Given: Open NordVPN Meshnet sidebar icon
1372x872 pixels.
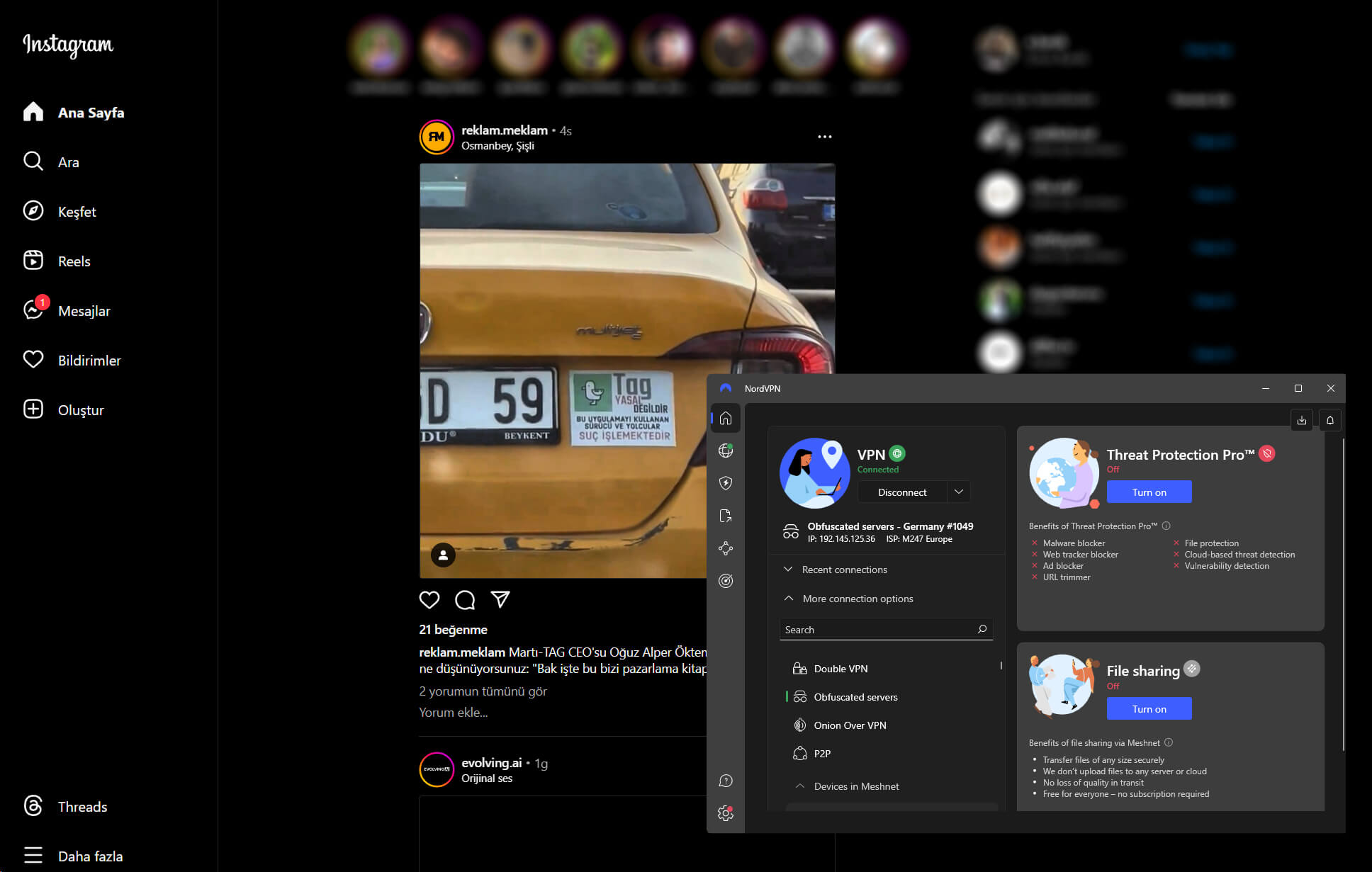Looking at the screenshot, I should click(726, 548).
